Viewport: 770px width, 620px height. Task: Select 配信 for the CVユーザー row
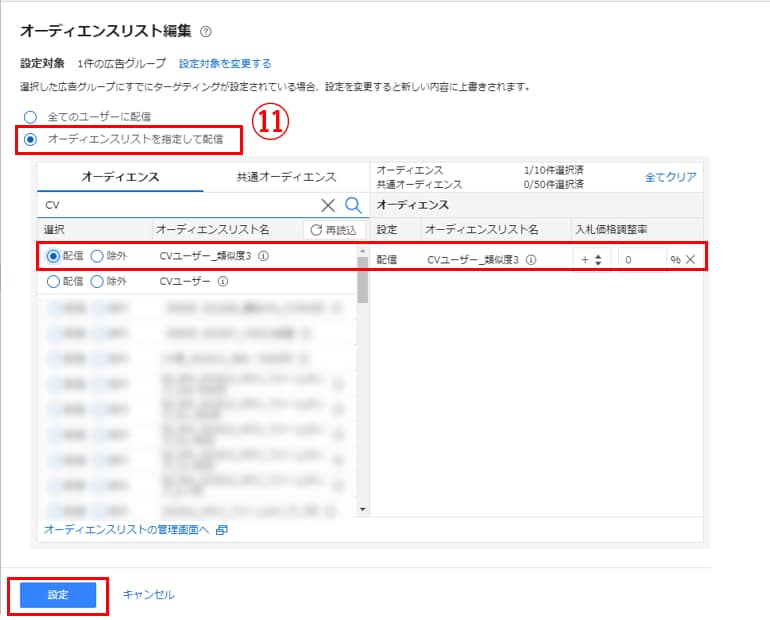click(x=53, y=282)
